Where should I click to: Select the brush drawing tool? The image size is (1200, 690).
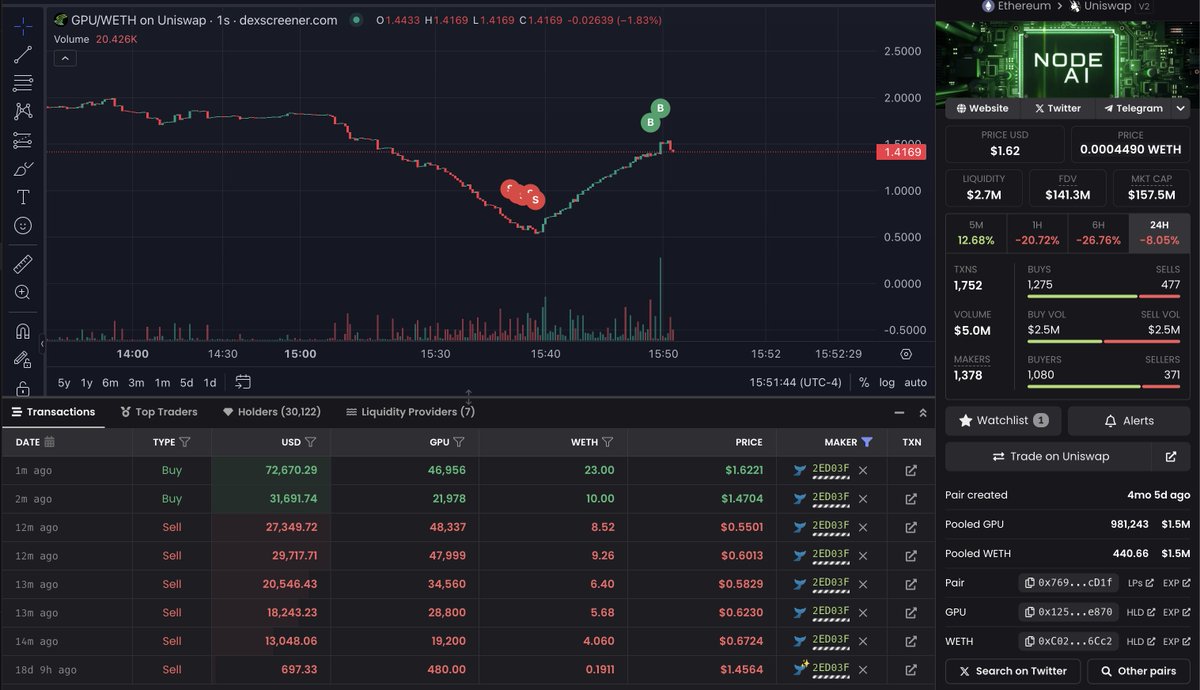click(x=22, y=169)
